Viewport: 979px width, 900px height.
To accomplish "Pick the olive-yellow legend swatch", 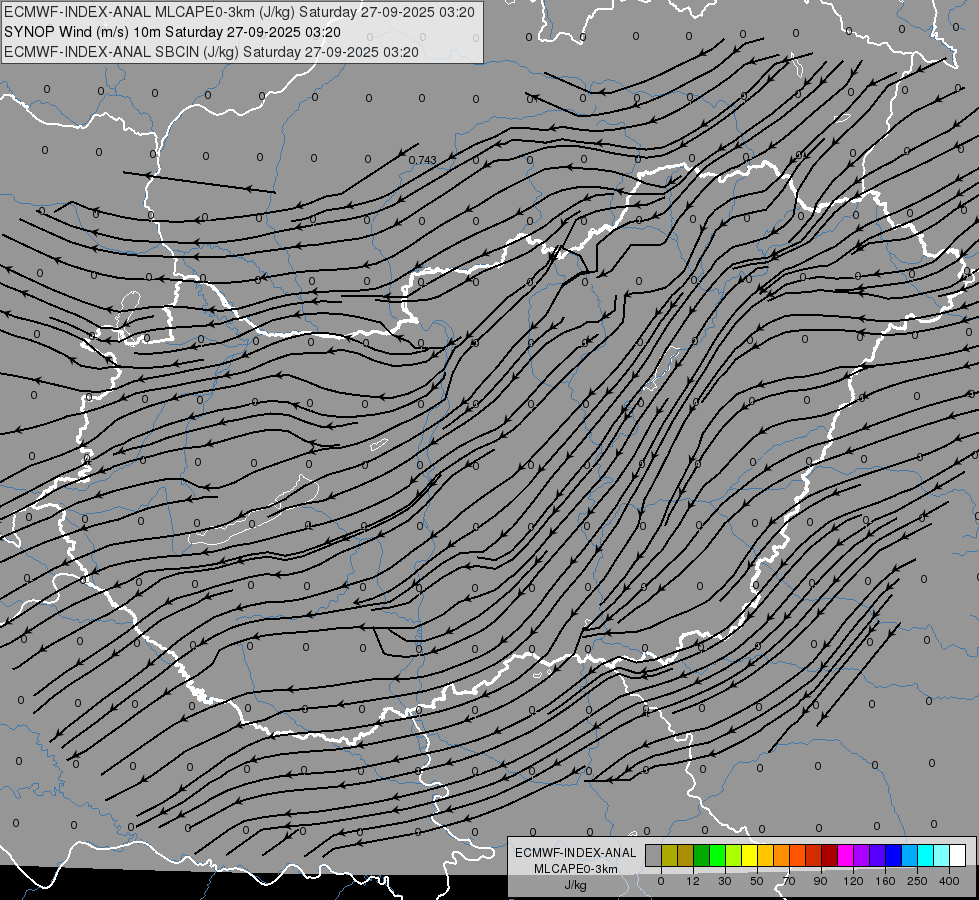I will 669,856.
